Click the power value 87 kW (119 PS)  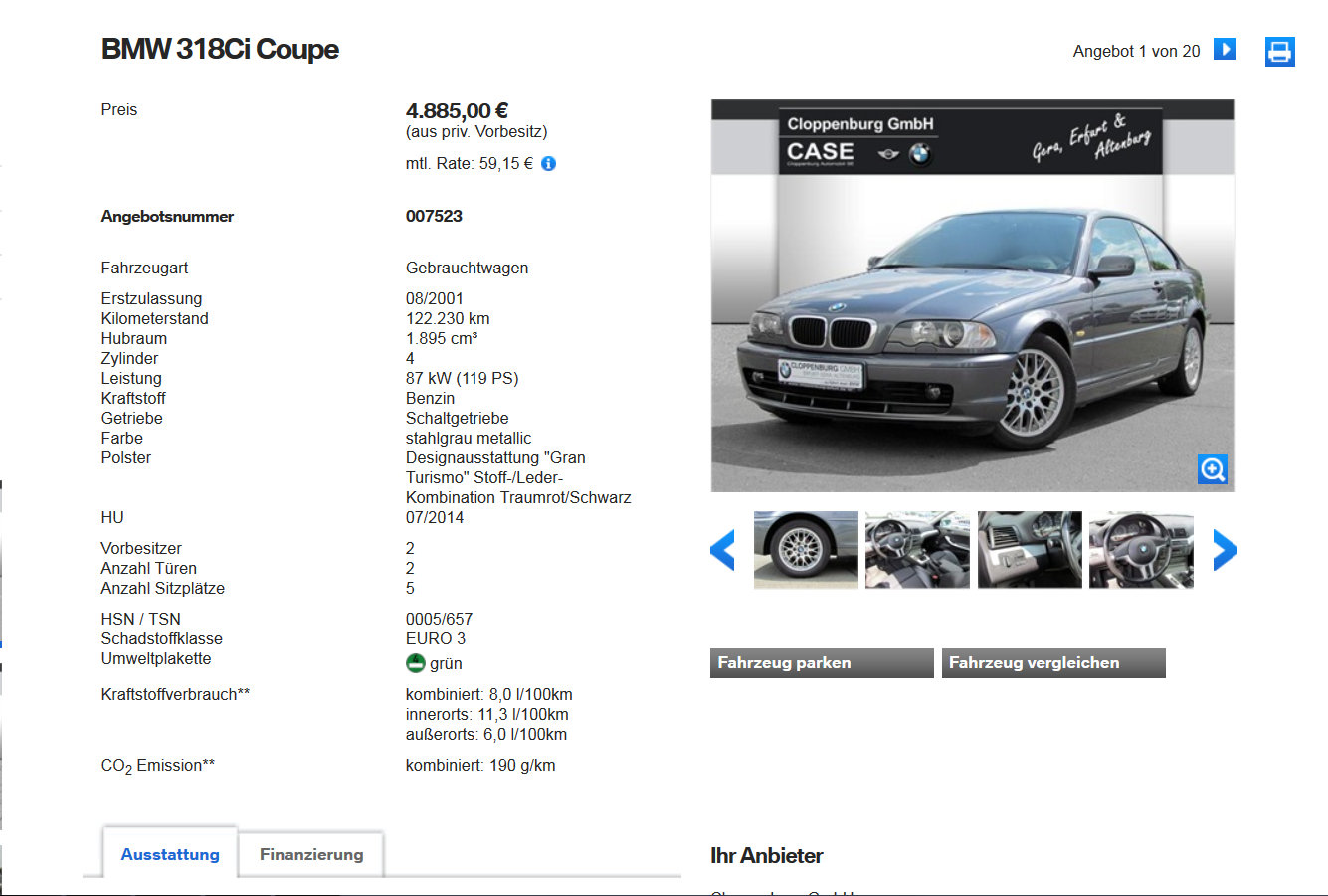coord(462,378)
